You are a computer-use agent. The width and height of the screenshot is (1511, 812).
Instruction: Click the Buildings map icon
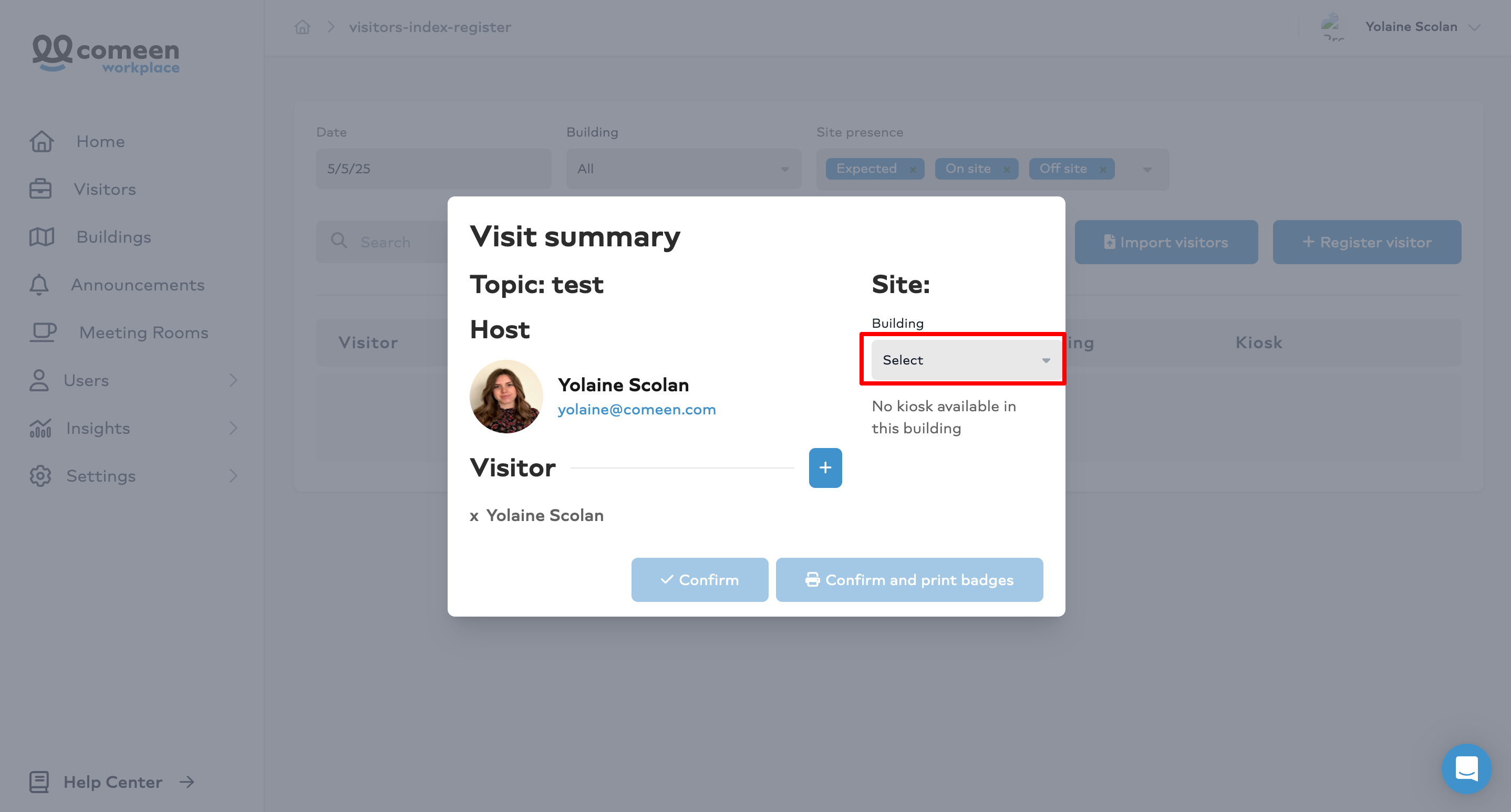pyautogui.click(x=41, y=237)
